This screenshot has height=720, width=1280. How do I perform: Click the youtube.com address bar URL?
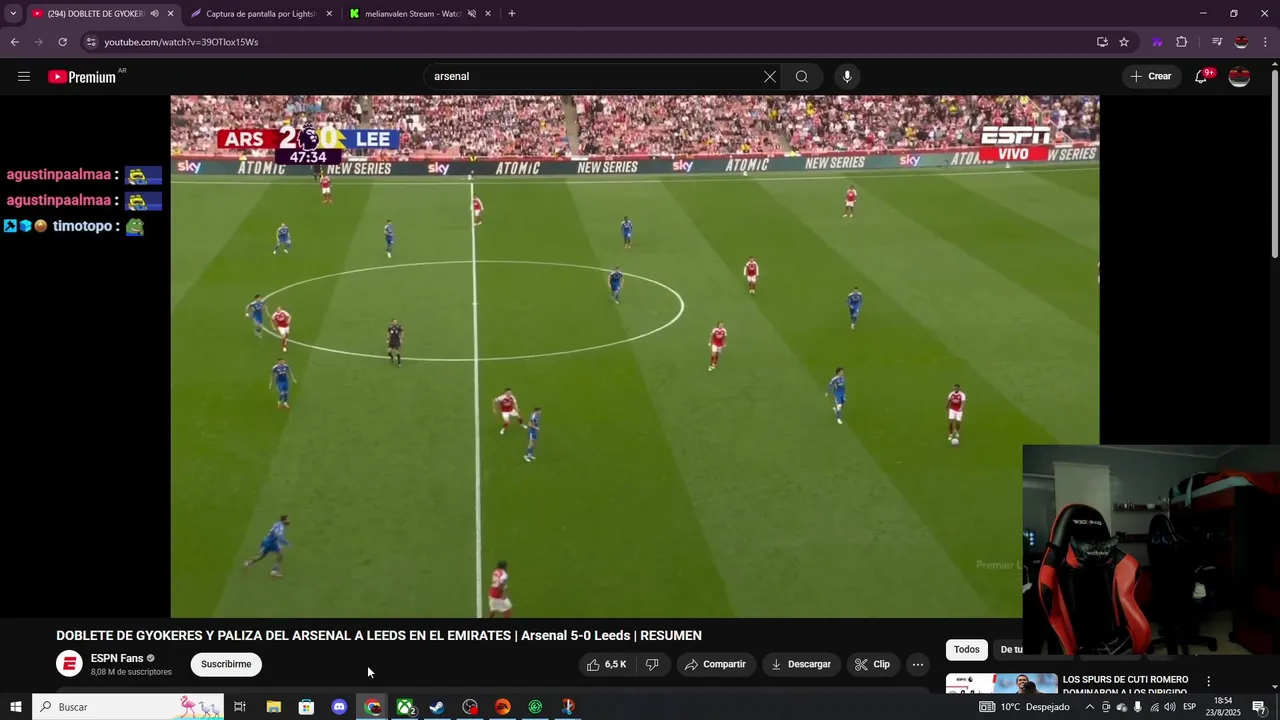click(x=181, y=42)
